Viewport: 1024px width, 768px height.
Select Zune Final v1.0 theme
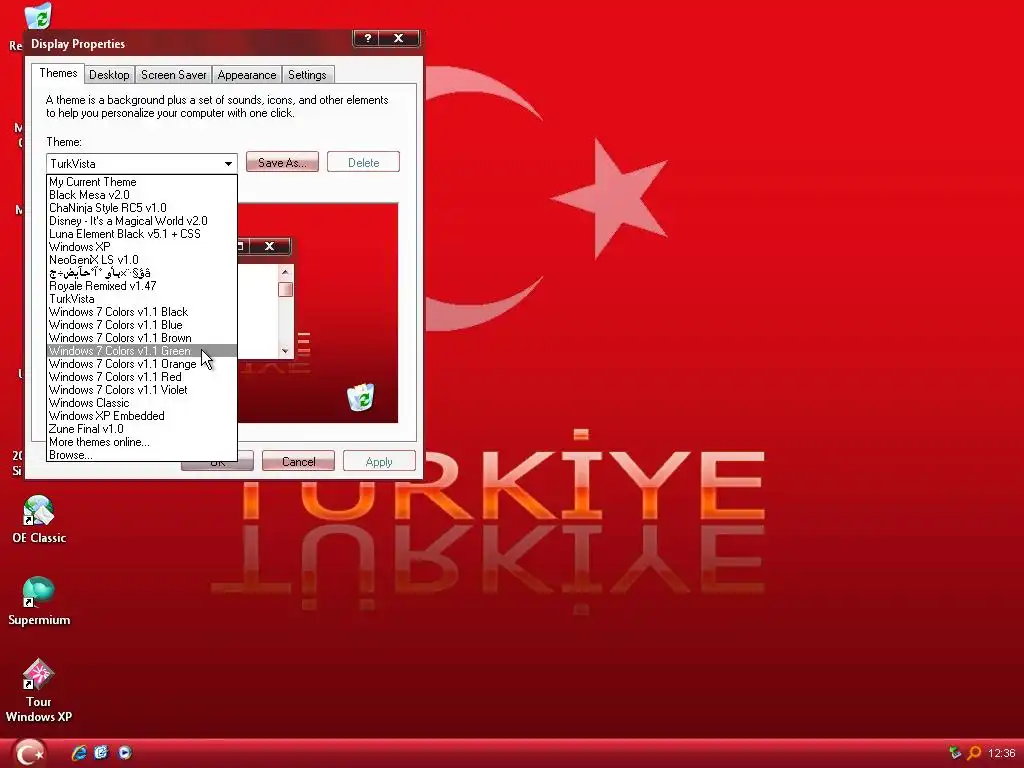(142, 429)
